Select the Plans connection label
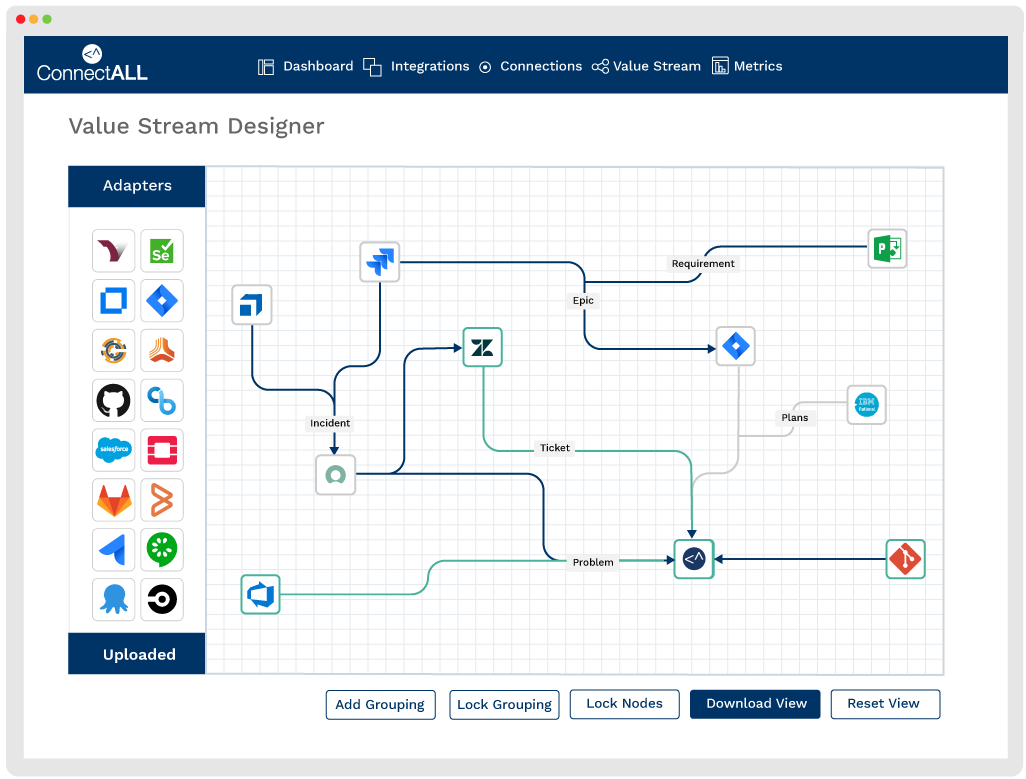 [x=795, y=417]
